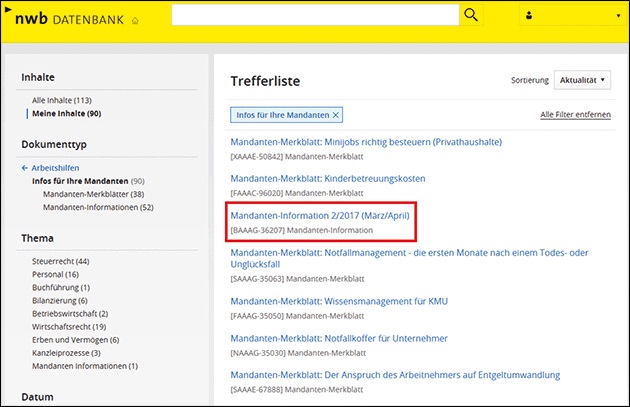
Task: Select 'Meine Inhalte (90)' in sidebar
Action: (x=66, y=113)
